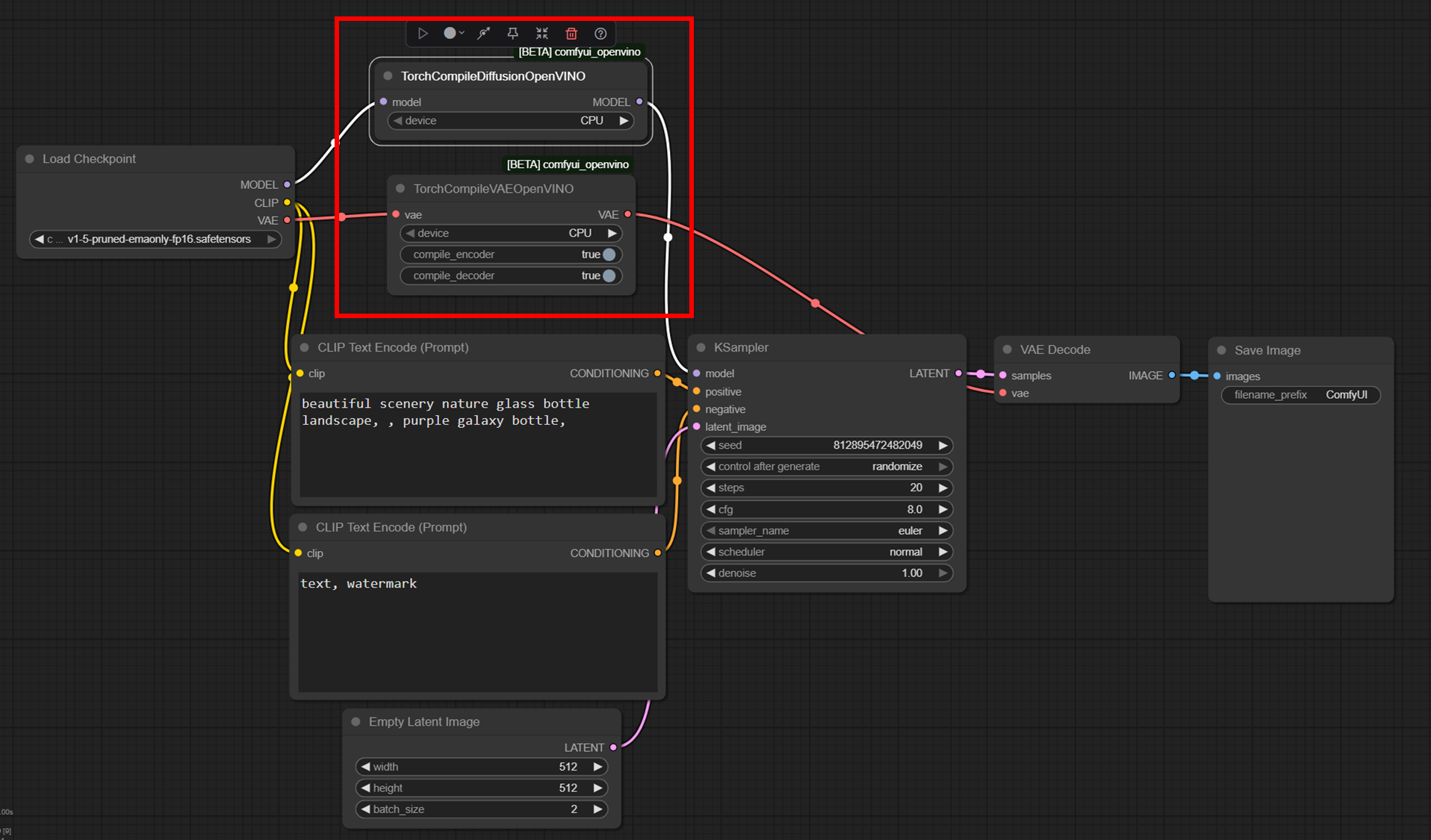
Task: Delete node using red trash icon
Action: click(x=571, y=34)
